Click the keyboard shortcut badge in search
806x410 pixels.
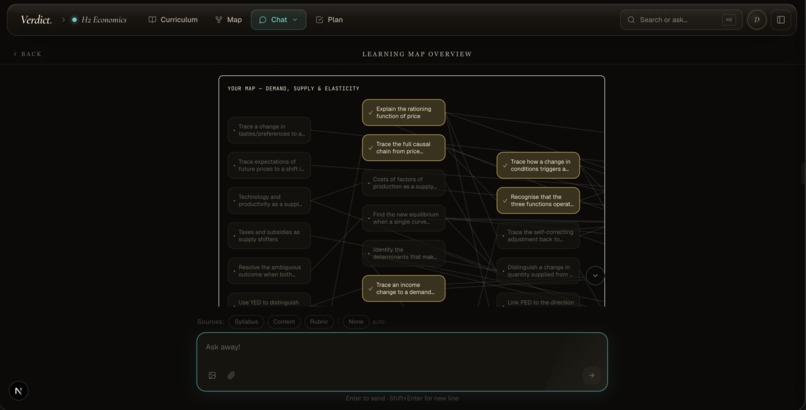[728, 20]
